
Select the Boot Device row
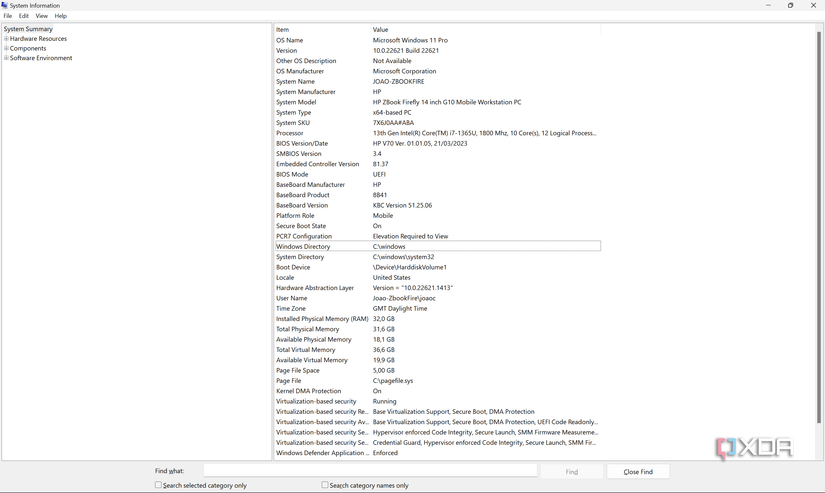coord(437,267)
